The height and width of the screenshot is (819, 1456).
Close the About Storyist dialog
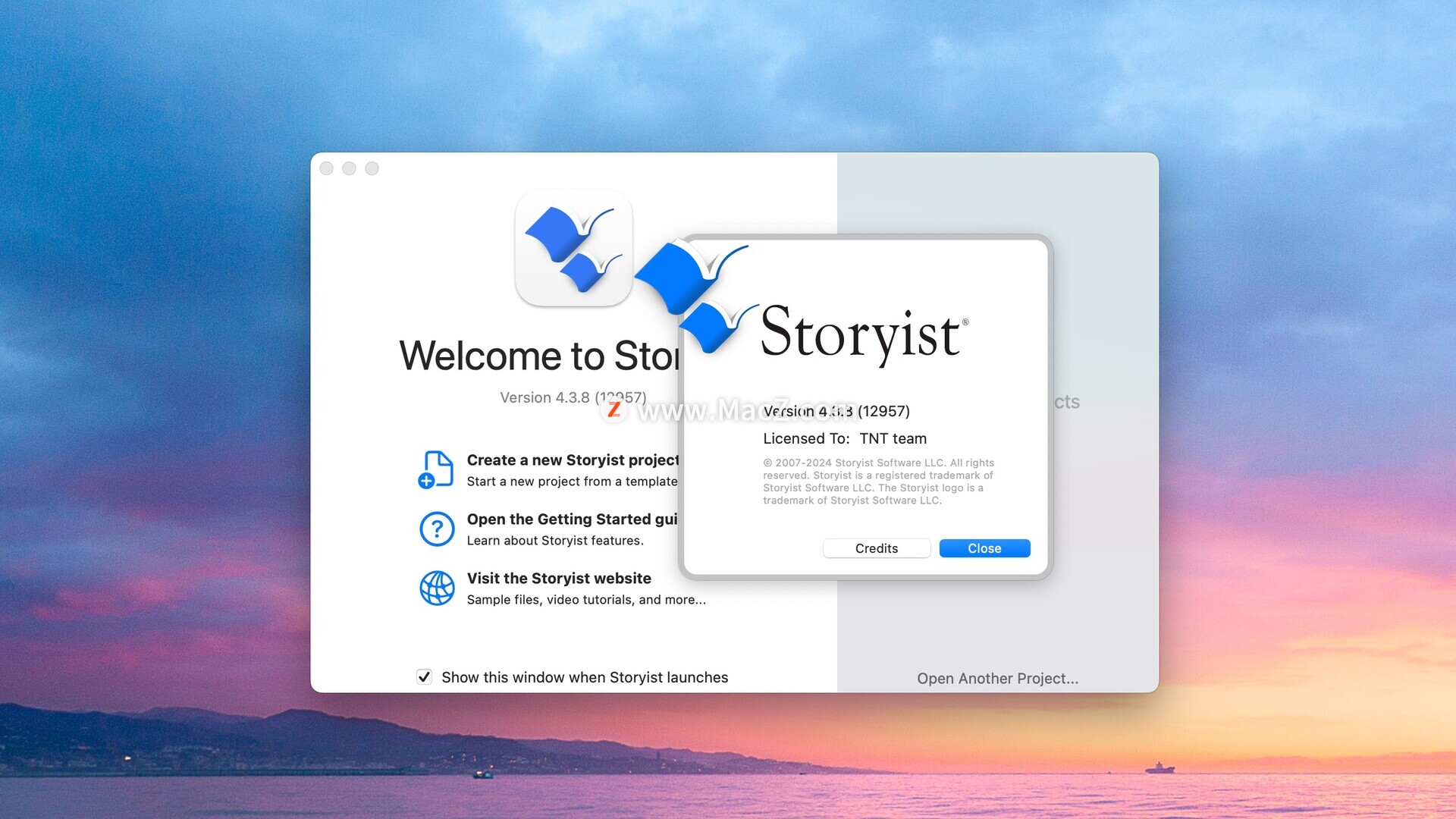point(984,548)
